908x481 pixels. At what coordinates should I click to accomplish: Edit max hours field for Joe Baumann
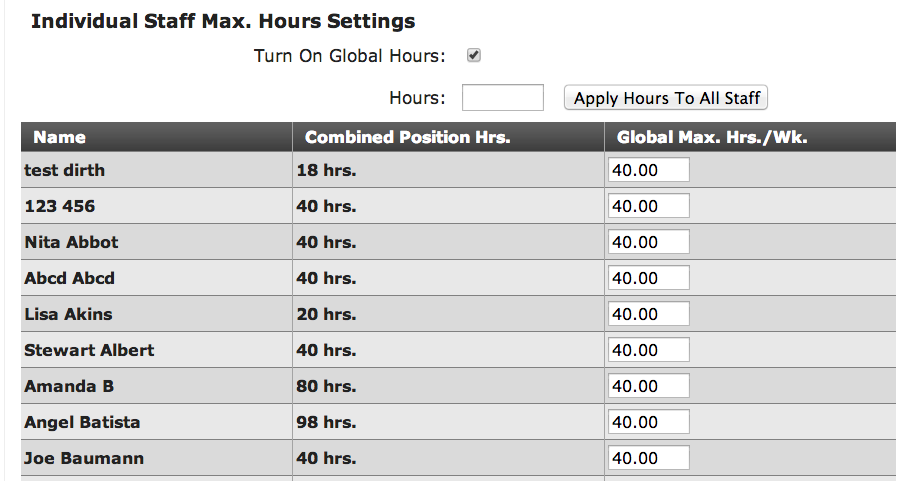pos(649,458)
